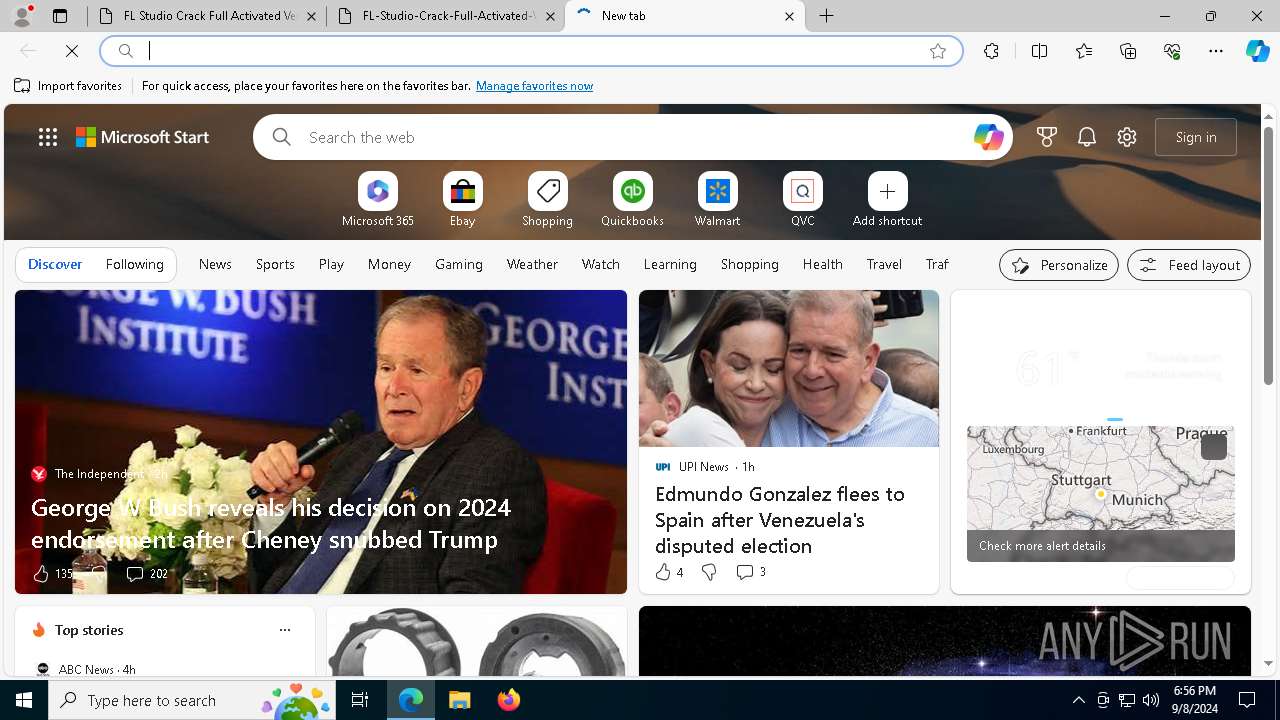Open the Weather category
Screen dimensions: 1280x720
(532, 264)
